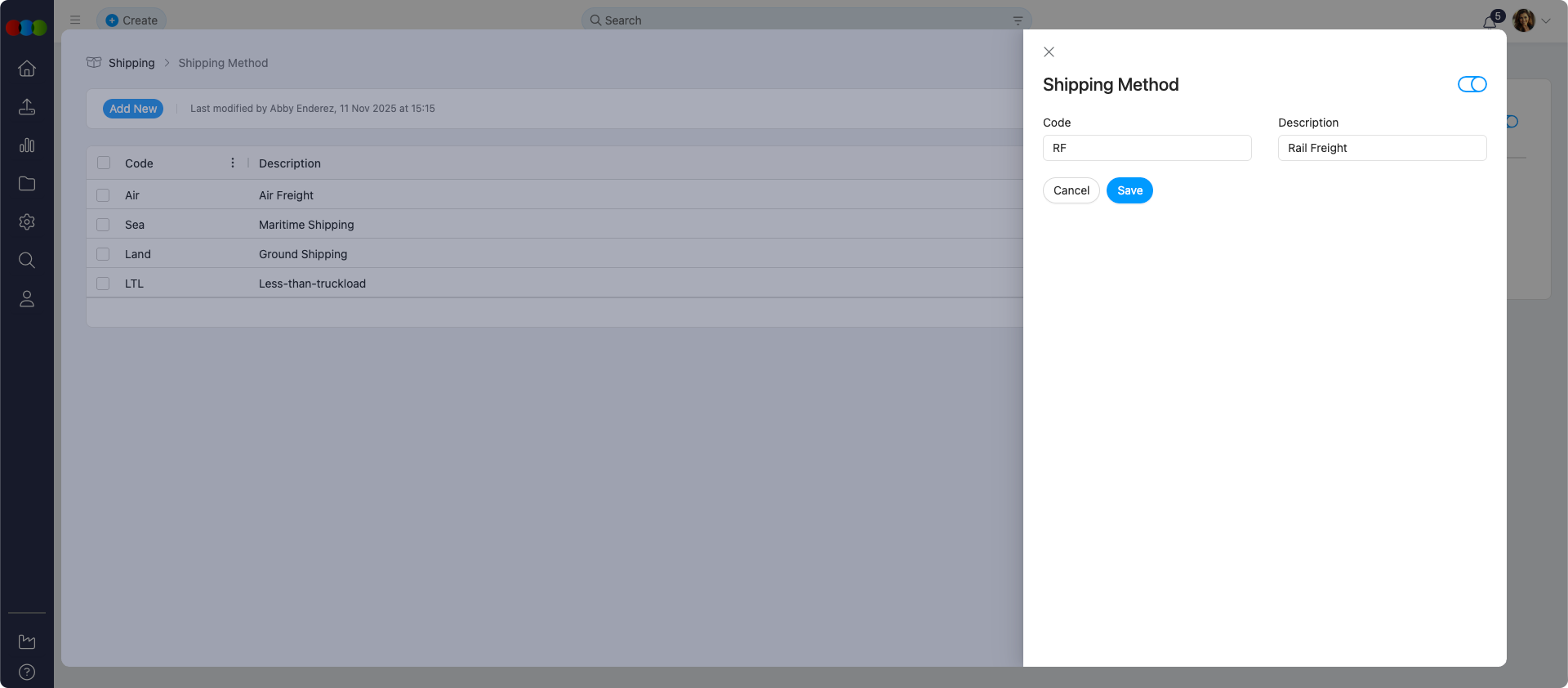
Task: Check the Sea row checkbox
Action: 103,225
